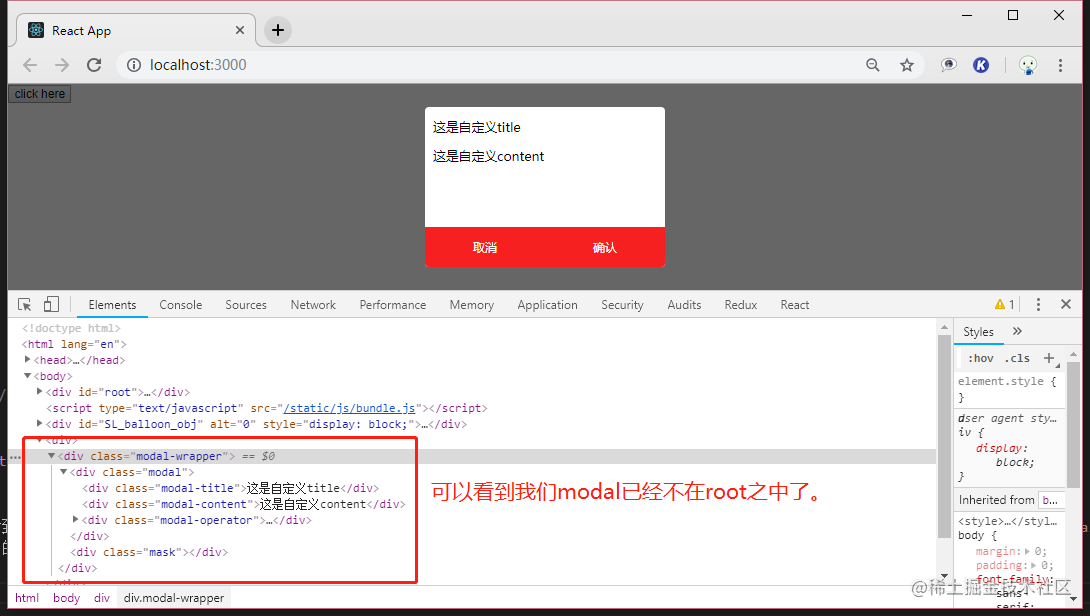Expand the div id="root" node
The height and width of the screenshot is (616, 1090).
click(x=40, y=391)
